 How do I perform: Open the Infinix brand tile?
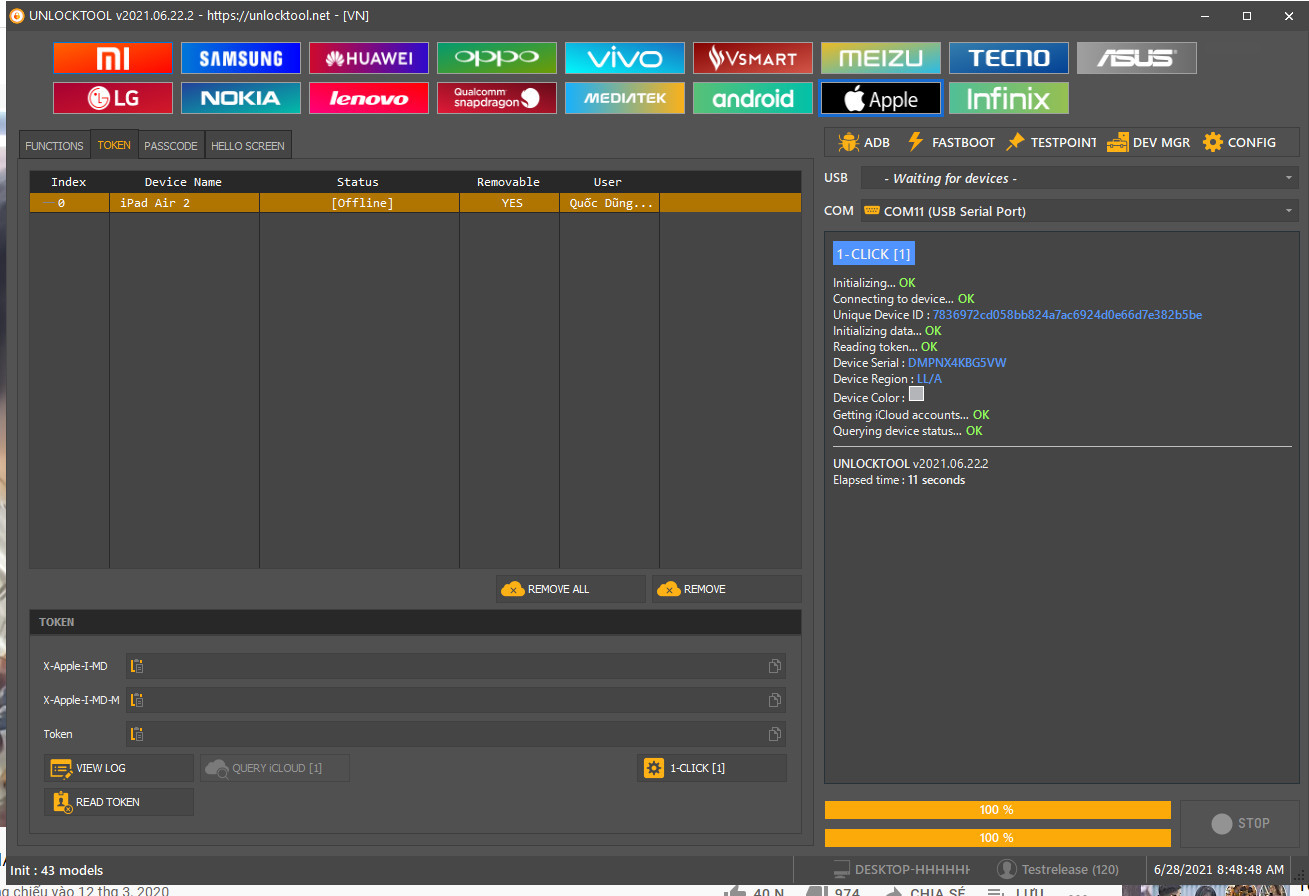[x=1009, y=98]
